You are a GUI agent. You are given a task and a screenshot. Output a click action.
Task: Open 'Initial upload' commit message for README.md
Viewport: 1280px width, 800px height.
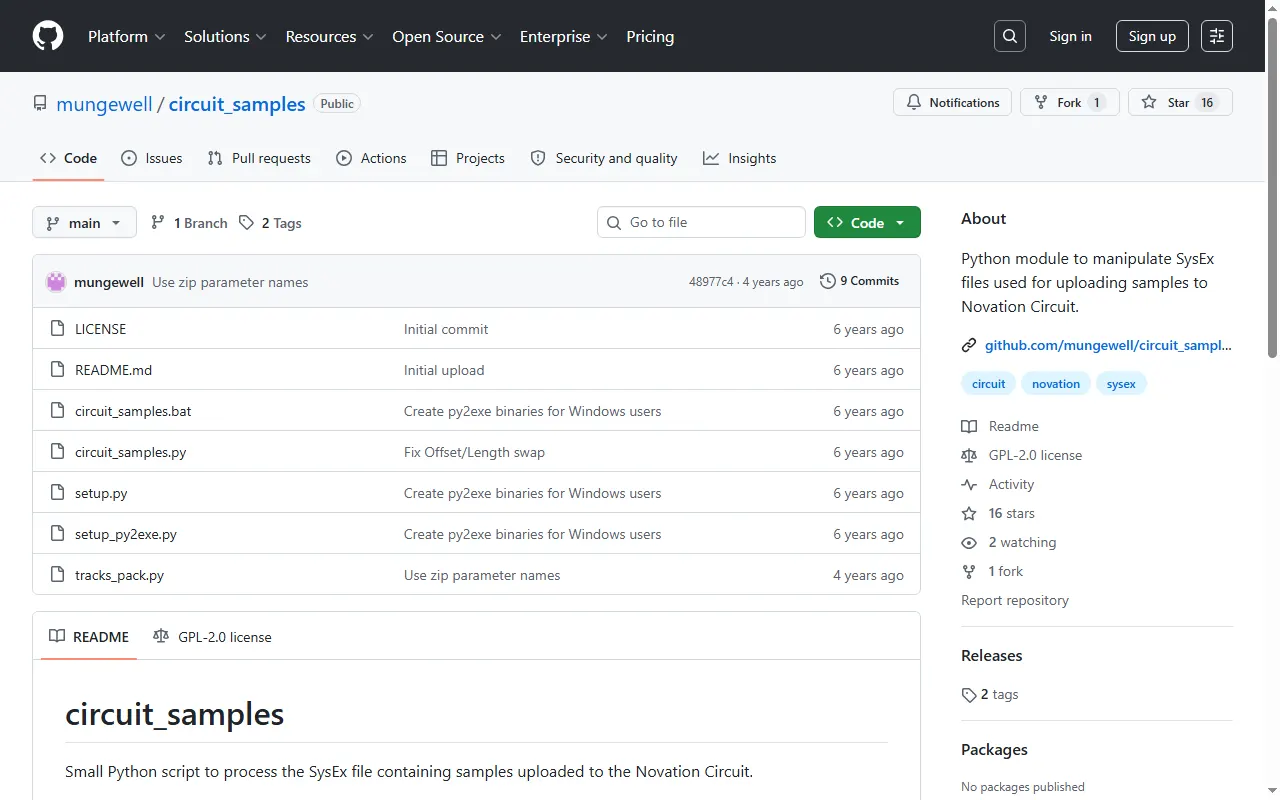(x=444, y=370)
